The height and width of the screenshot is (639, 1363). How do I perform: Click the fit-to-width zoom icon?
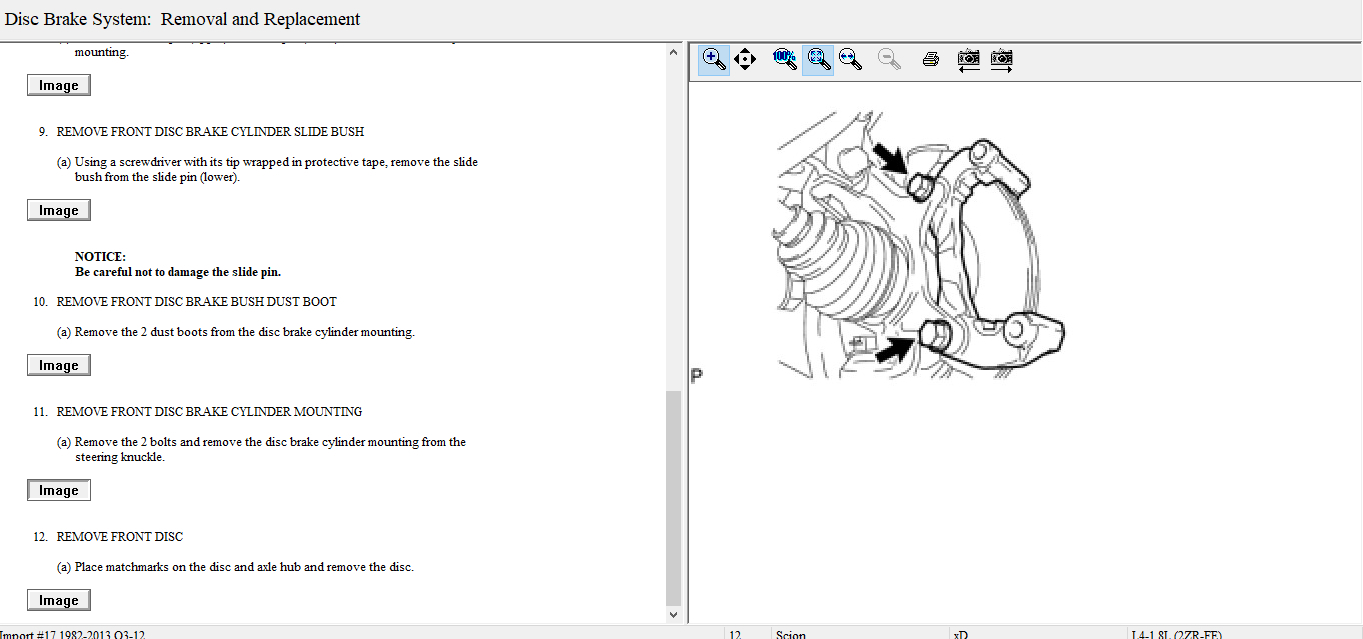tap(851, 59)
